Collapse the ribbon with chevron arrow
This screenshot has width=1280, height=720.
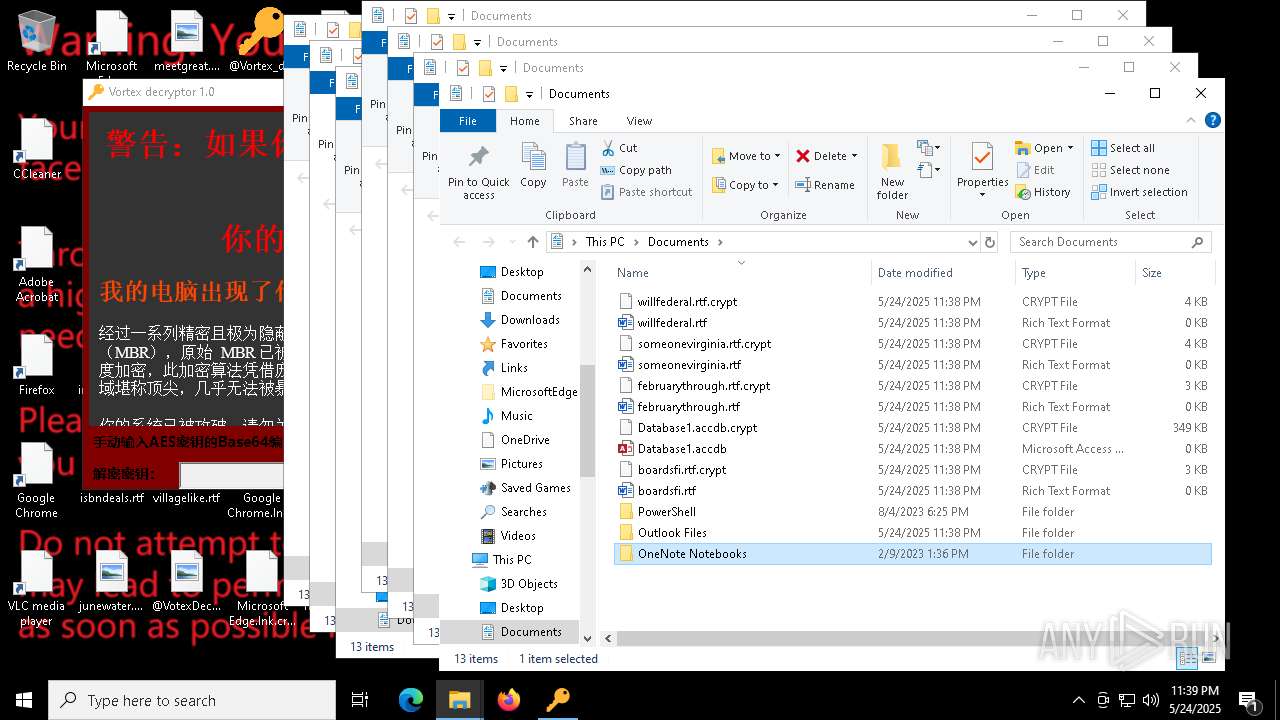[x=1191, y=120]
